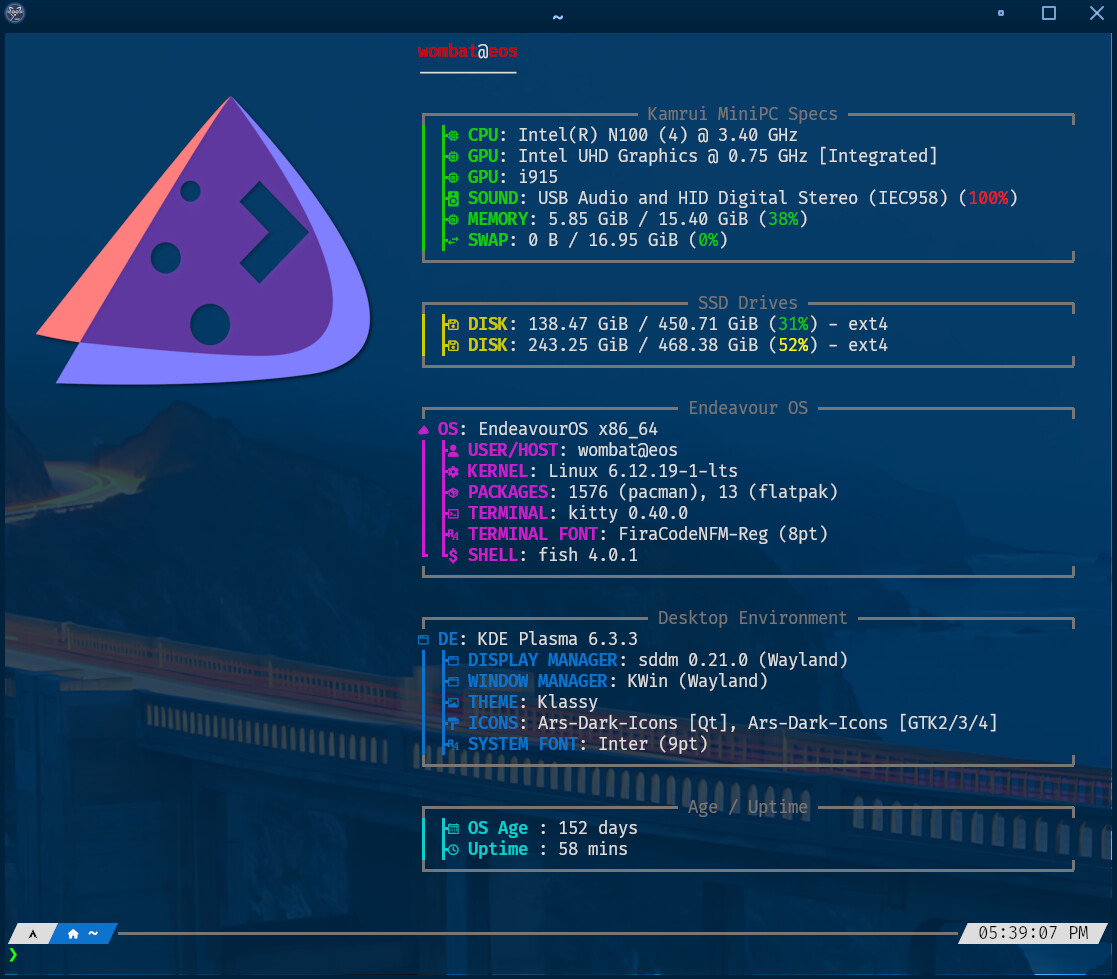Click the picture icon beside THEME

coord(452,702)
